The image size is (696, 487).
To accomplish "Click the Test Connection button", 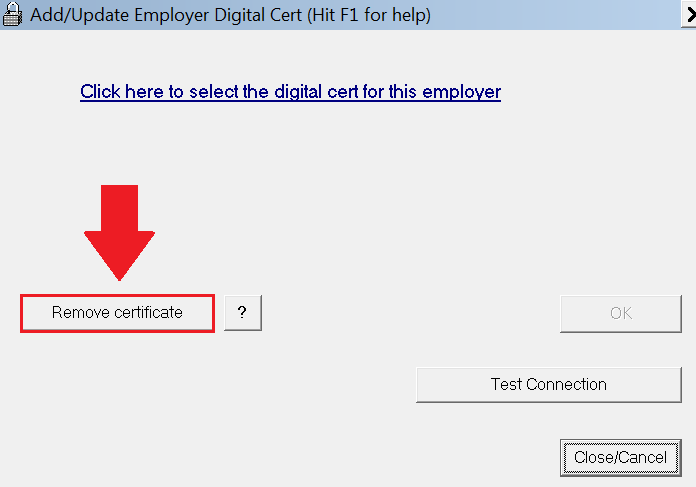I will pyautogui.click(x=549, y=384).
